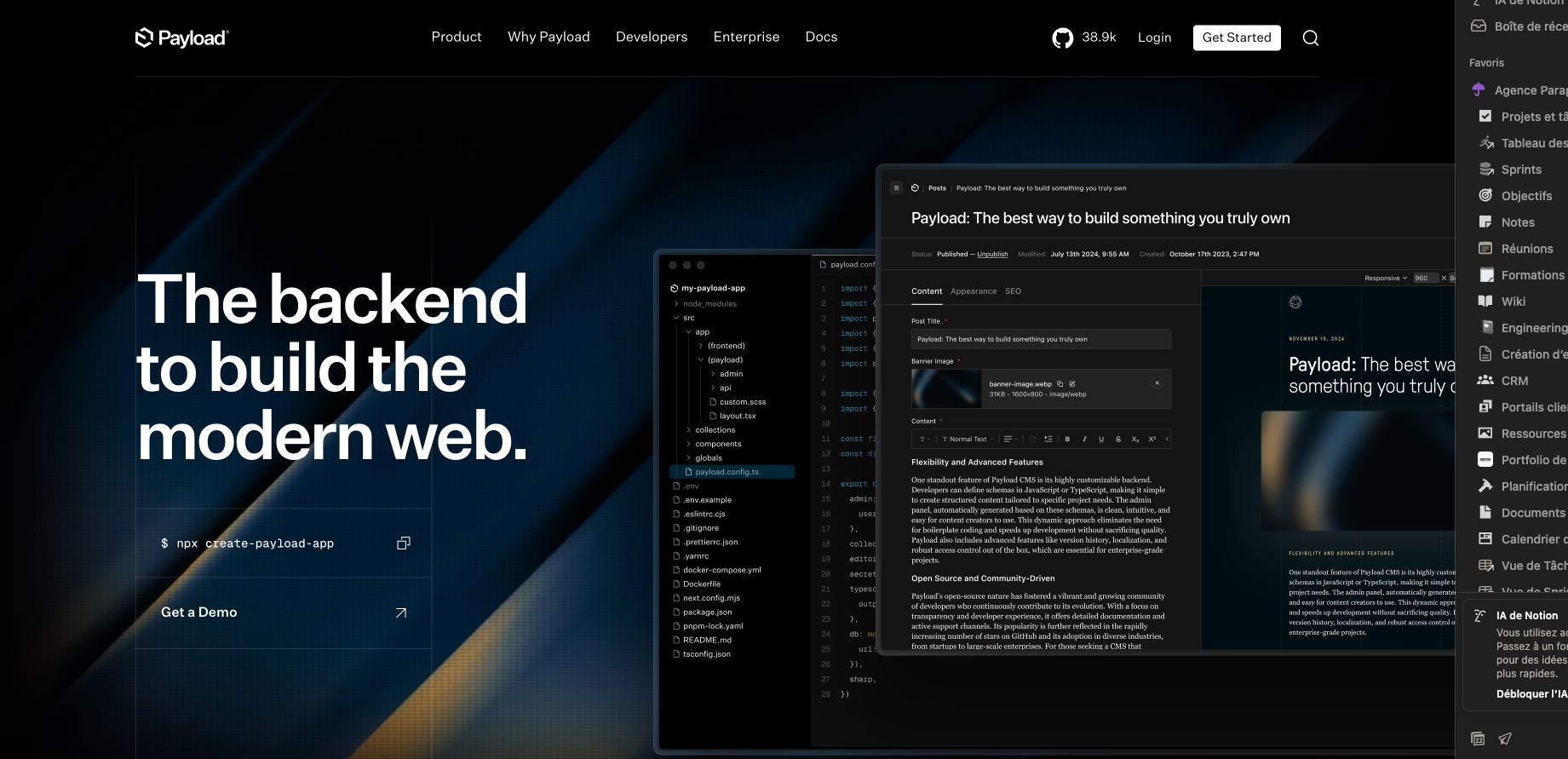The width and height of the screenshot is (1568, 759).
Task: Select the npx create-payload-app command text
Action: 255,543
